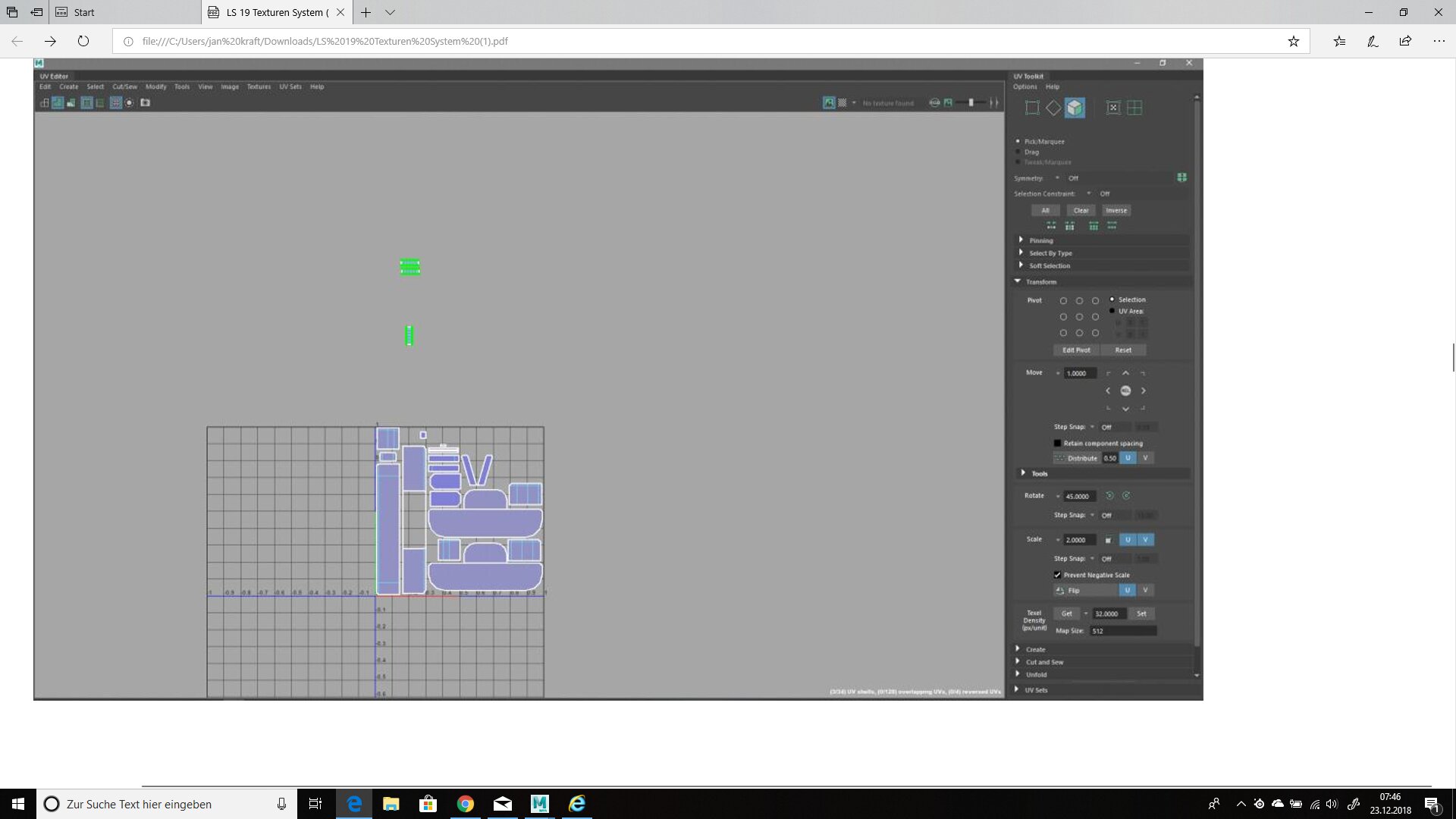This screenshot has height=819, width=1456.
Task: Open the Textures menu
Action: click(259, 87)
